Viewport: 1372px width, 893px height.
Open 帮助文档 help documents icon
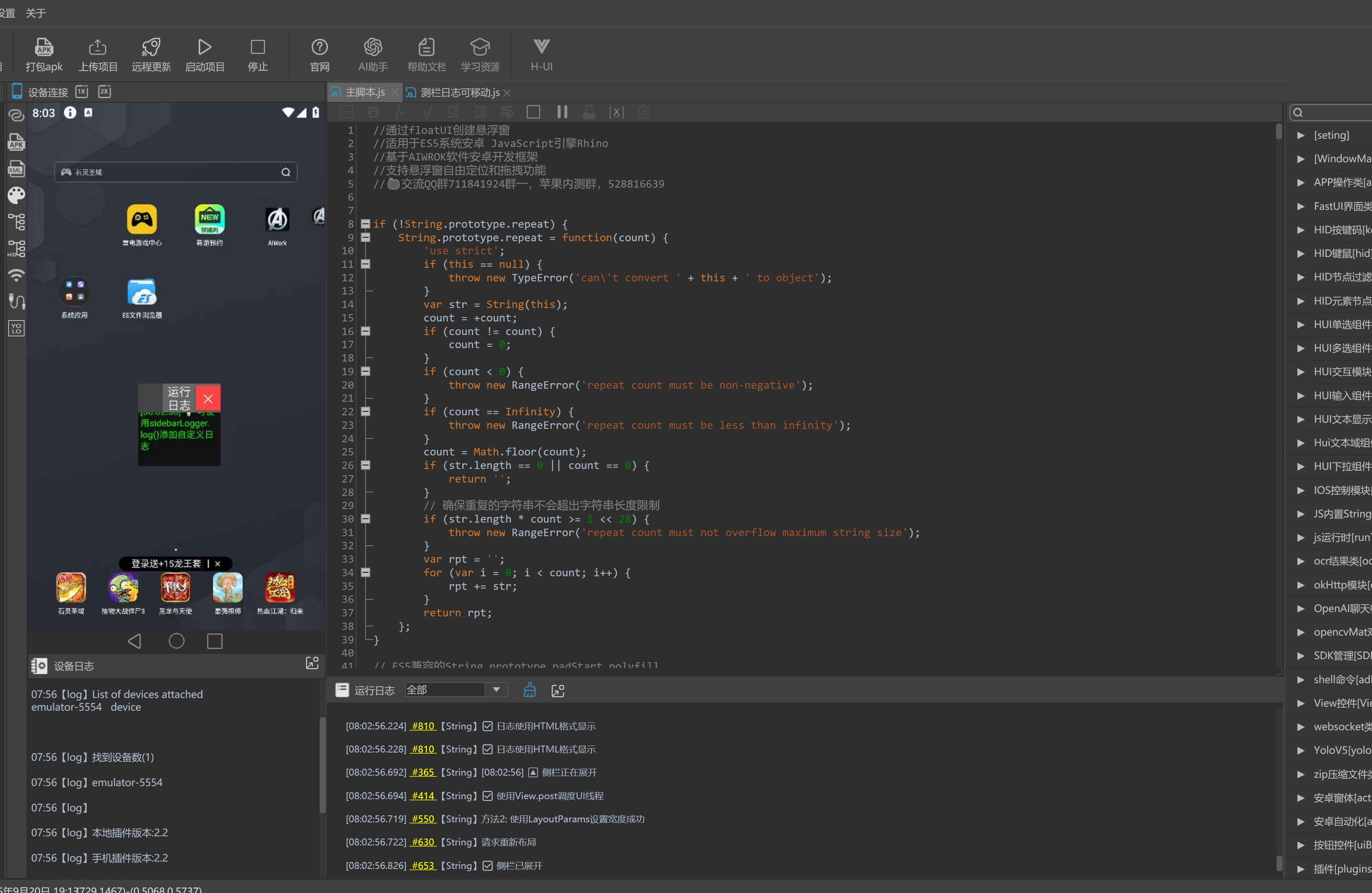[426, 47]
